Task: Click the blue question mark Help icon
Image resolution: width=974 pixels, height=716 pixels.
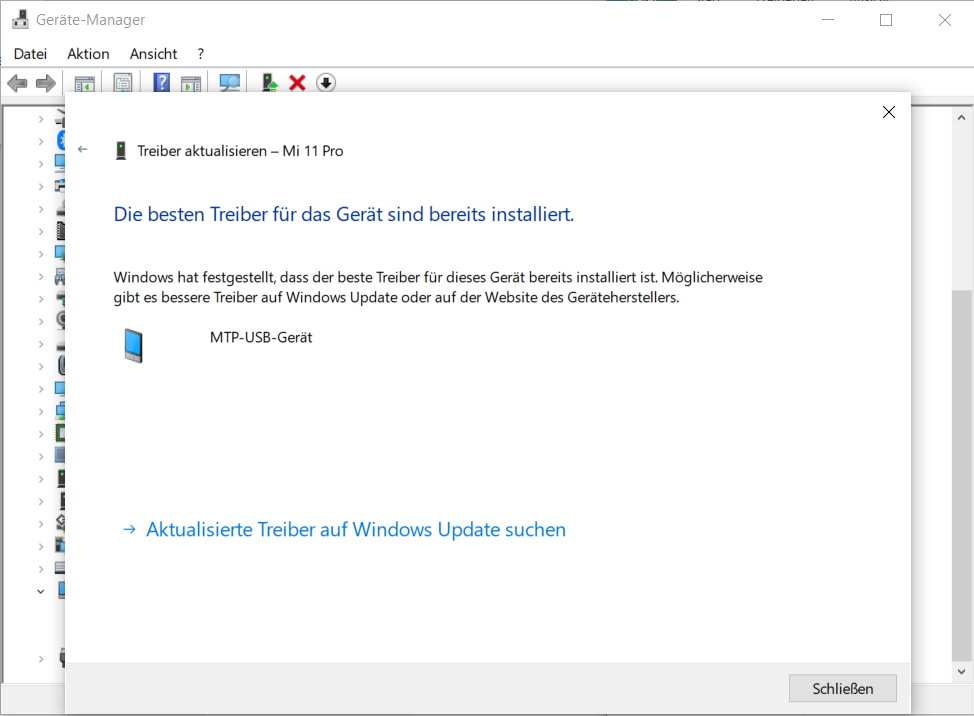Action: (x=161, y=83)
